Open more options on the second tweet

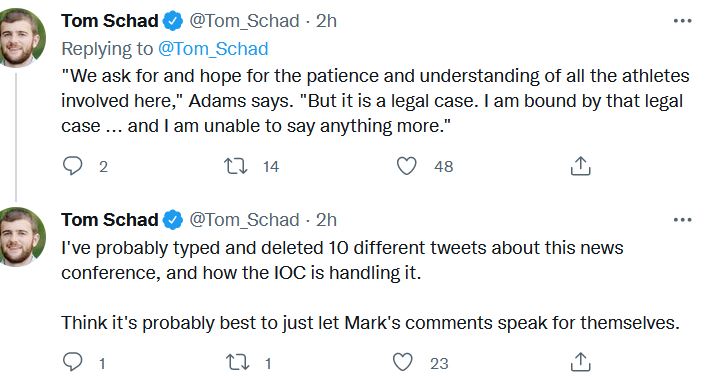(x=682, y=220)
